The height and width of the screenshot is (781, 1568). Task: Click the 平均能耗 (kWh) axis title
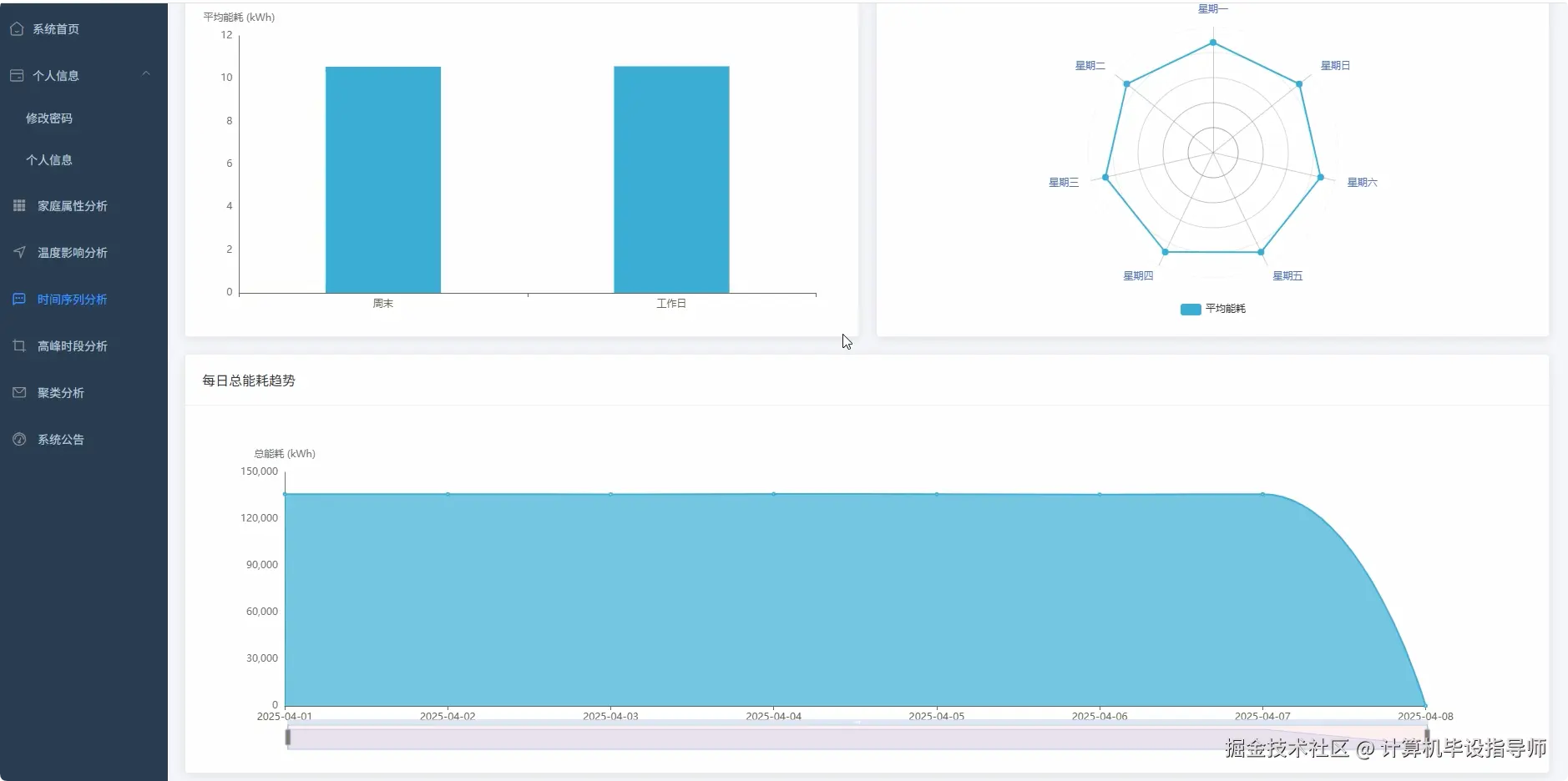point(239,17)
